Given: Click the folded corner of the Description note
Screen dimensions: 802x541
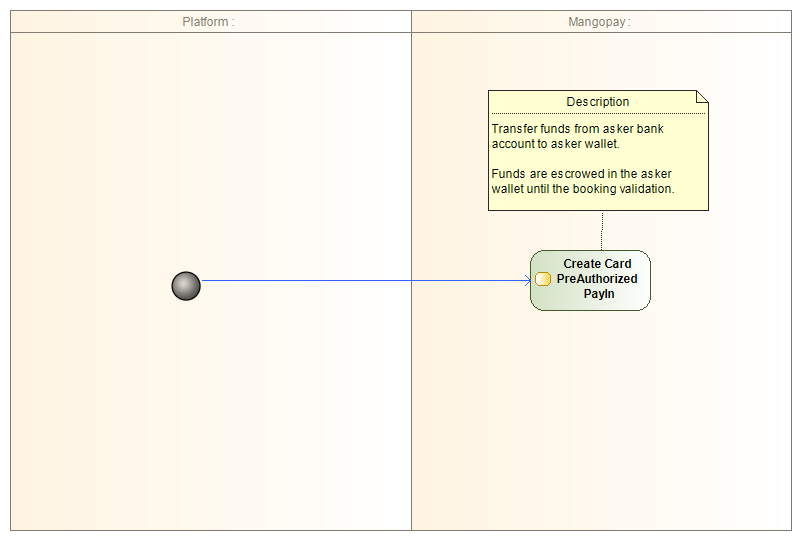Looking at the screenshot, I should coord(702,96).
